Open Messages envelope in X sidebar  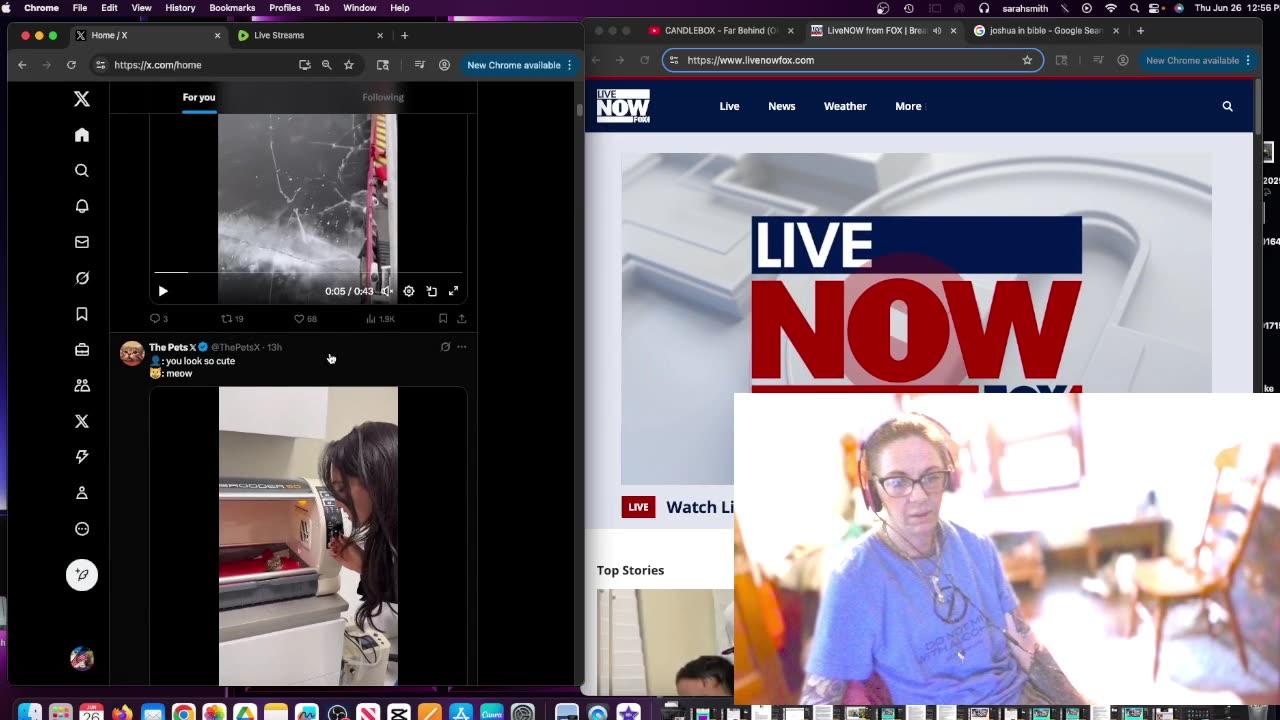coord(82,242)
